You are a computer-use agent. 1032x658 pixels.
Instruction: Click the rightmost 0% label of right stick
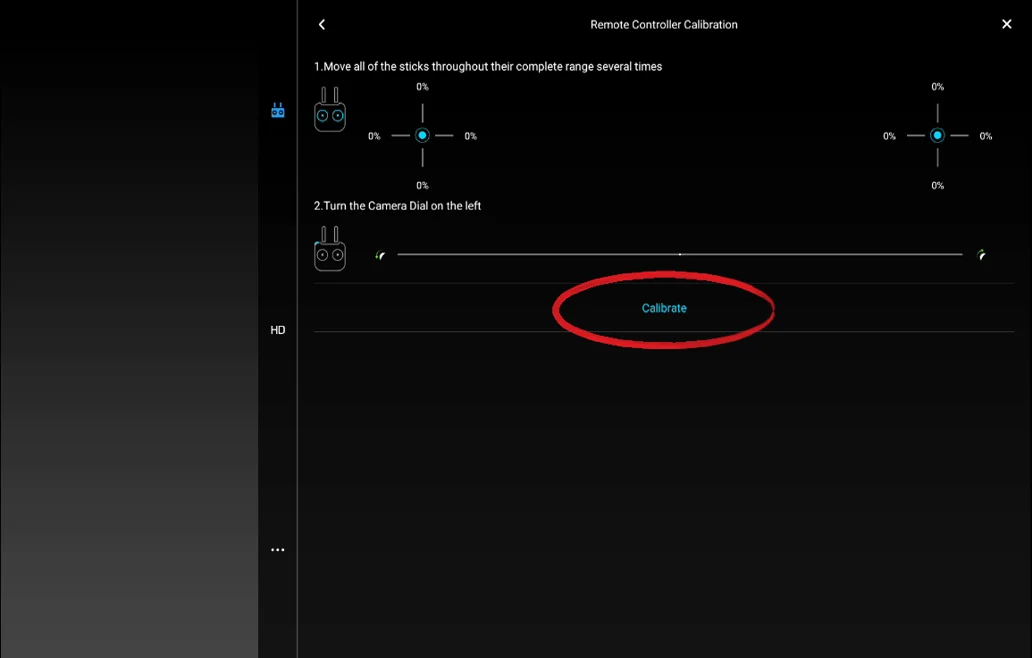(x=985, y=136)
